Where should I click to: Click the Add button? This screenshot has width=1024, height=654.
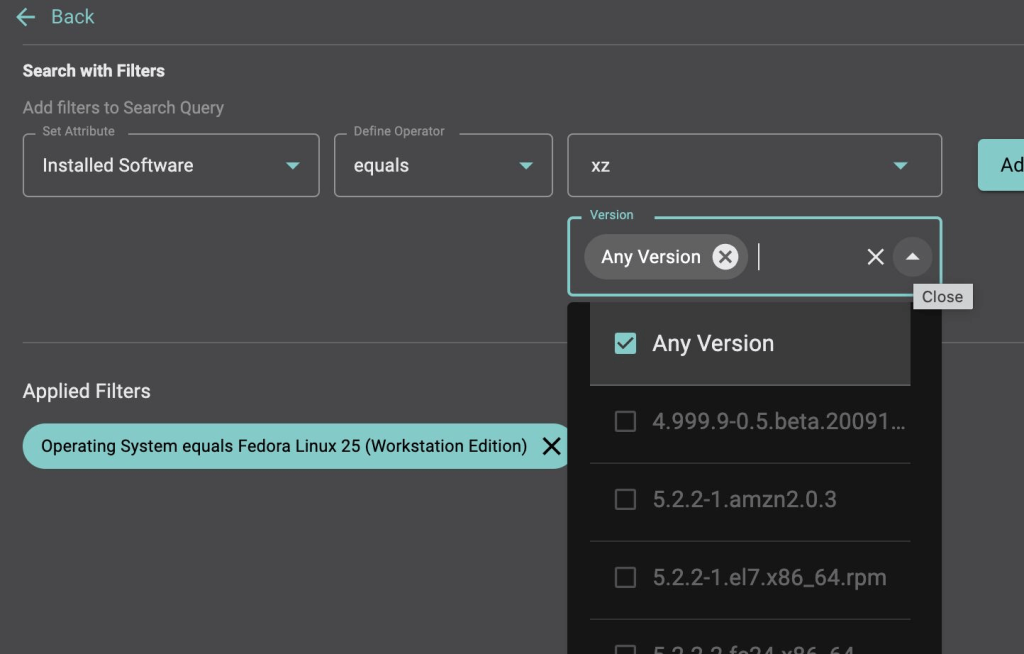coord(1001,165)
